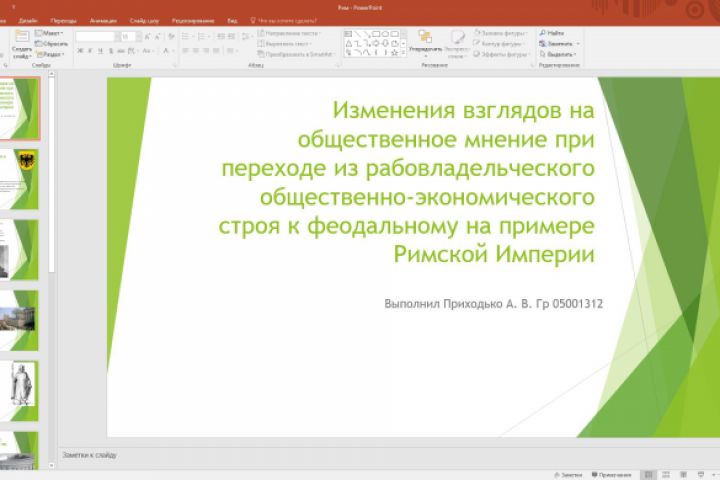Select the slide thumbnail with the statue drawing
Viewport: 720px width, 480px height.
19,391
